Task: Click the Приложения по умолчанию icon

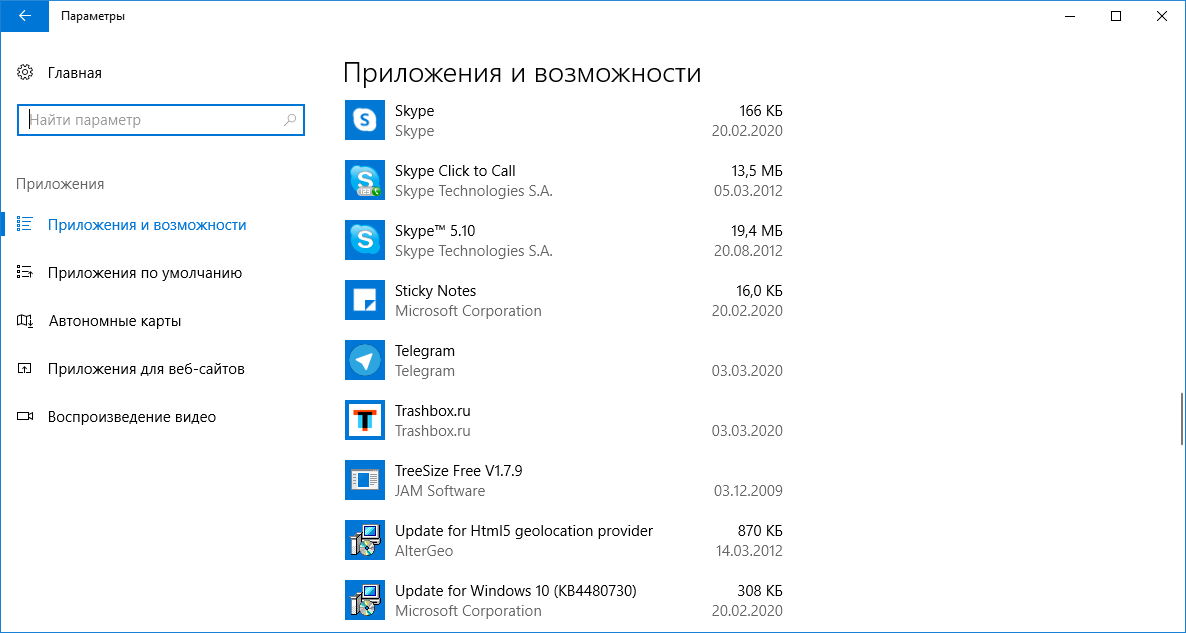Action: click(x=24, y=272)
